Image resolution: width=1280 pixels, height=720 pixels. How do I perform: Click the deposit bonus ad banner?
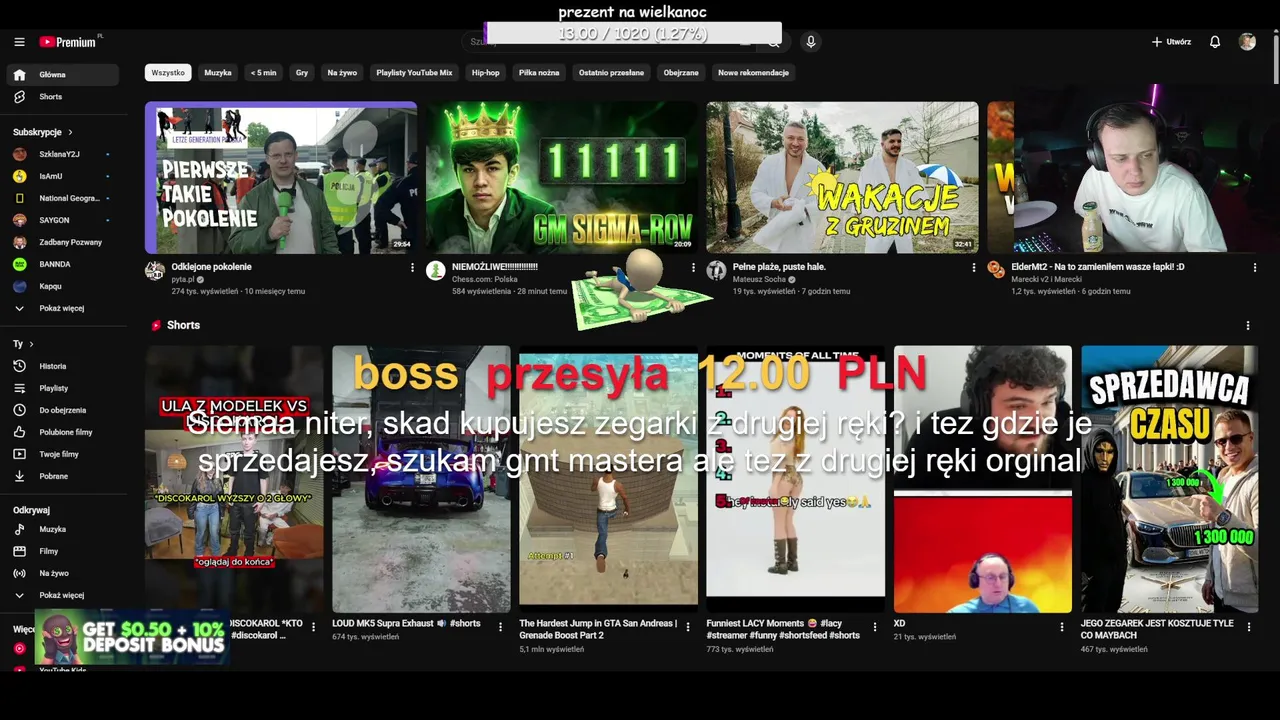point(132,637)
